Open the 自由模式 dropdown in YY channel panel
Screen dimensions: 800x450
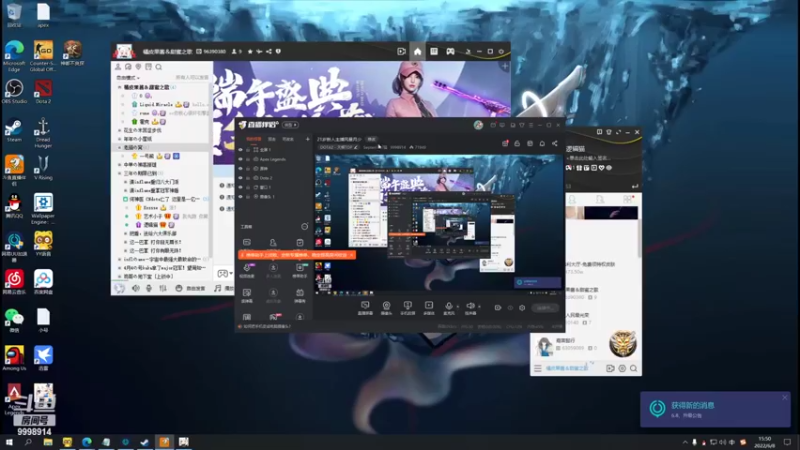(128, 78)
